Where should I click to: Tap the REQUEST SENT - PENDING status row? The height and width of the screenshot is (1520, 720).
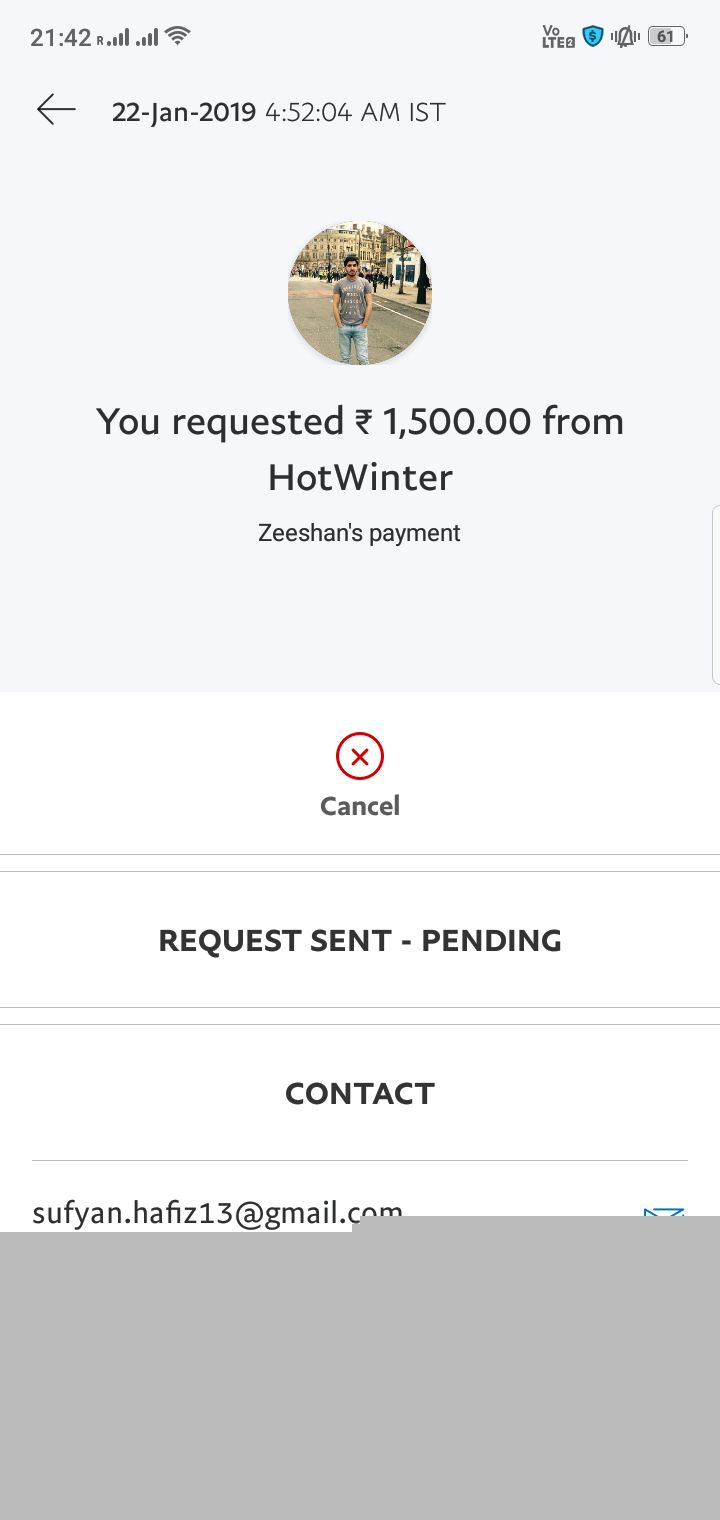point(360,940)
